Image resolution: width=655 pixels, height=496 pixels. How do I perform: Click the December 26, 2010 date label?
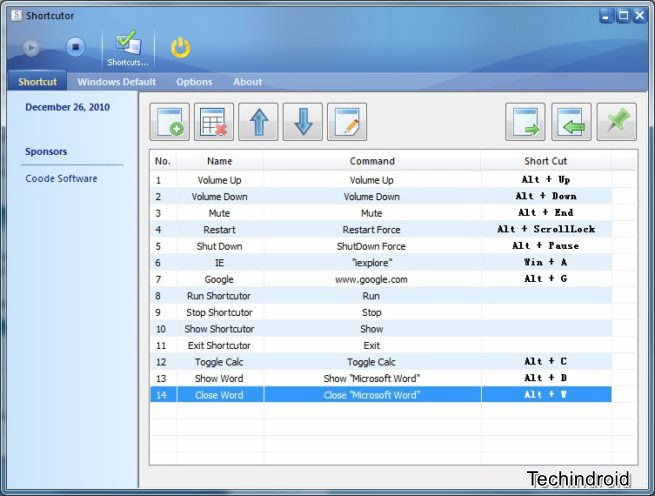[67, 107]
